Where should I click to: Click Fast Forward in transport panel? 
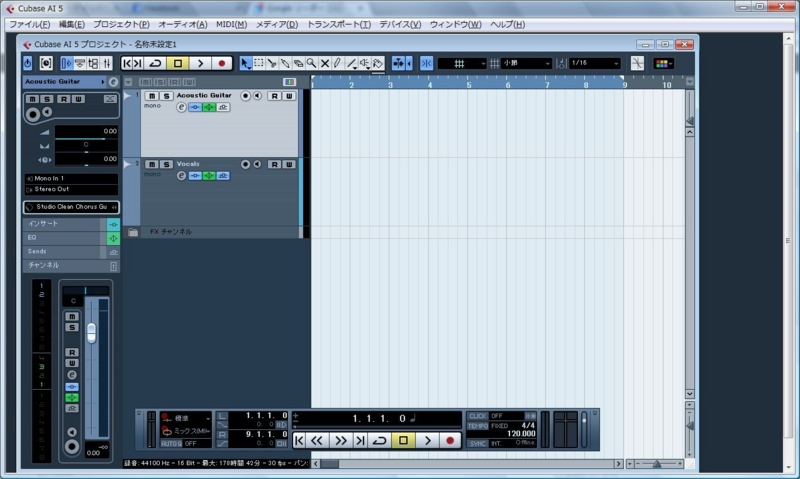[x=341, y=440]
